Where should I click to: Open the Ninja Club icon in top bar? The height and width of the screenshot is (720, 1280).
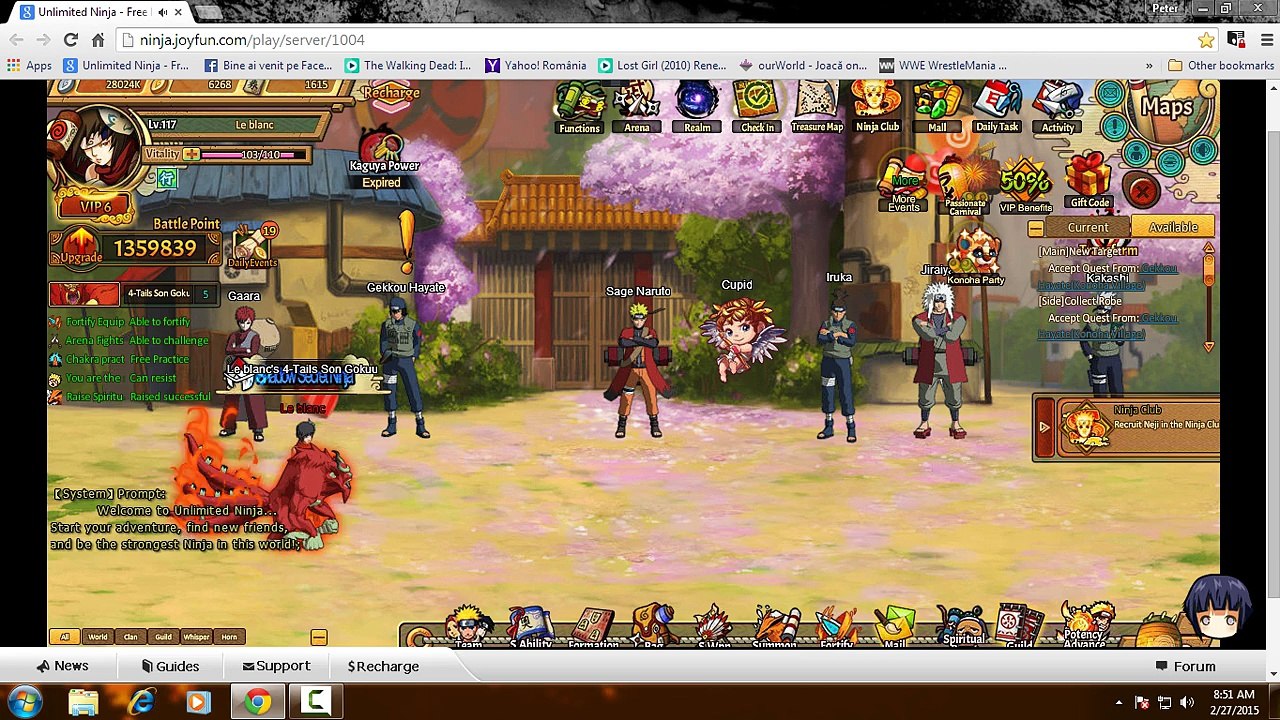[877, 107]
